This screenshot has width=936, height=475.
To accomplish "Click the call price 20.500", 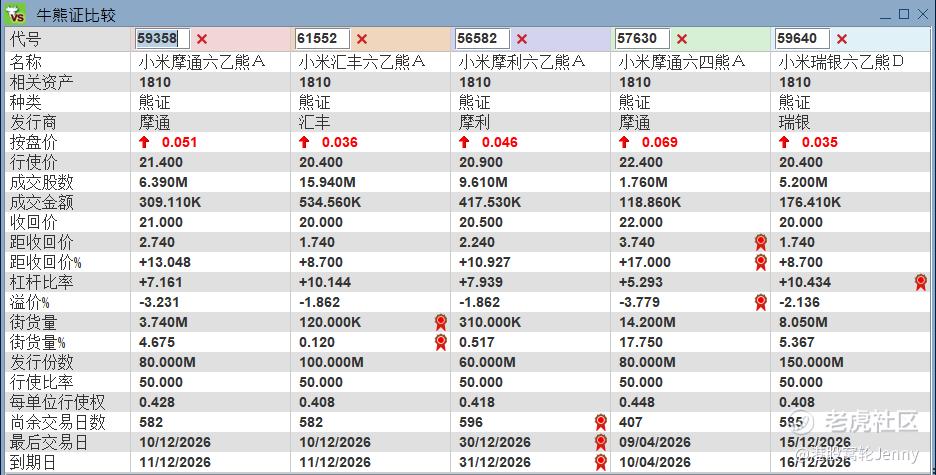I will tap(481, 222).
